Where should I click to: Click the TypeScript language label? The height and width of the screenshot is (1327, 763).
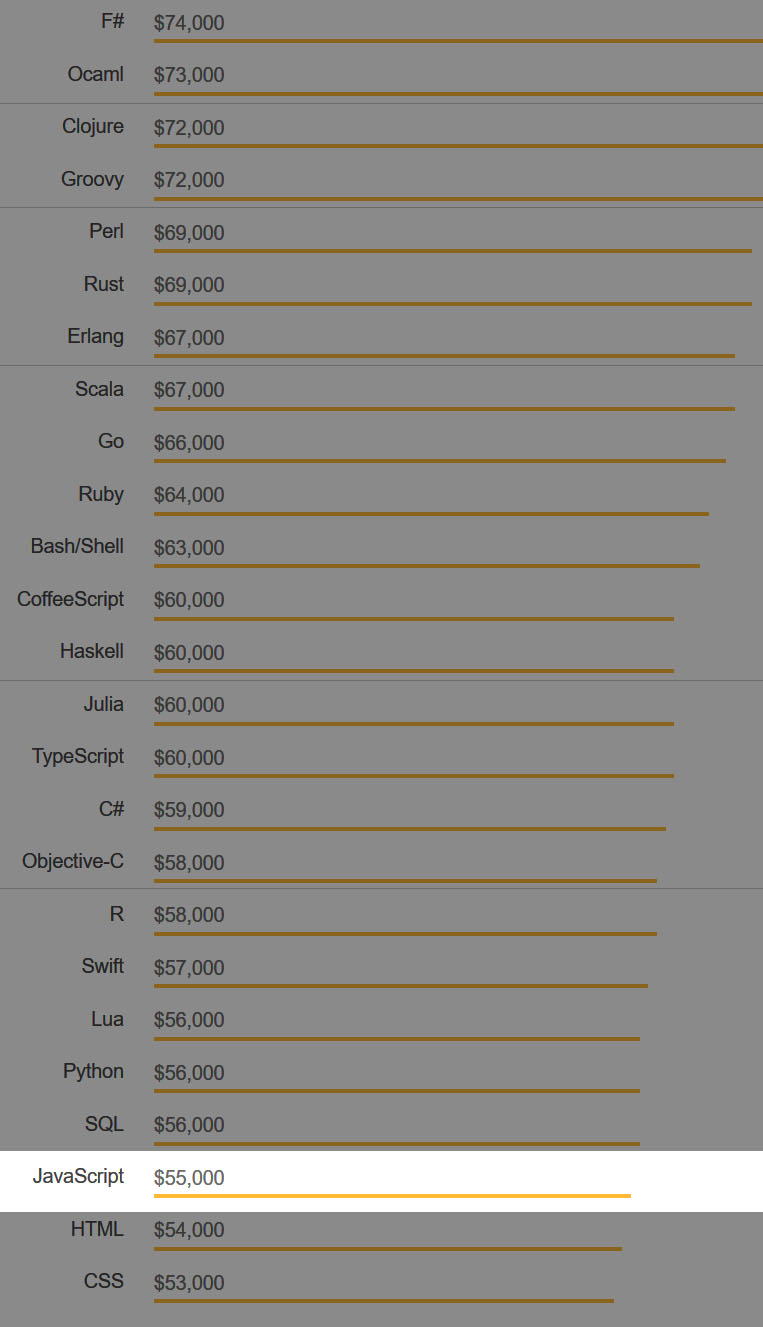point(78,756)
